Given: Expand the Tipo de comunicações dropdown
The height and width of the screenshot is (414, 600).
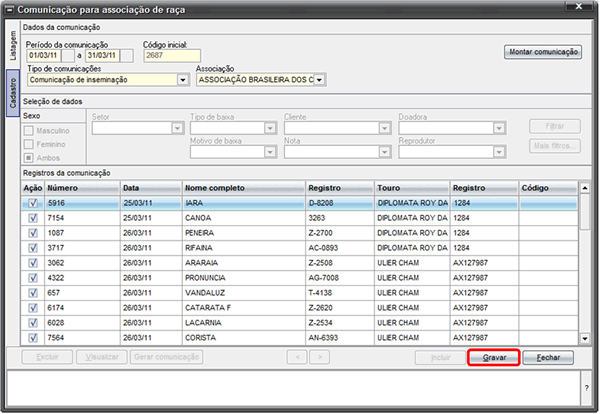Looking at the screenshot, I should (x=183, y=80).
